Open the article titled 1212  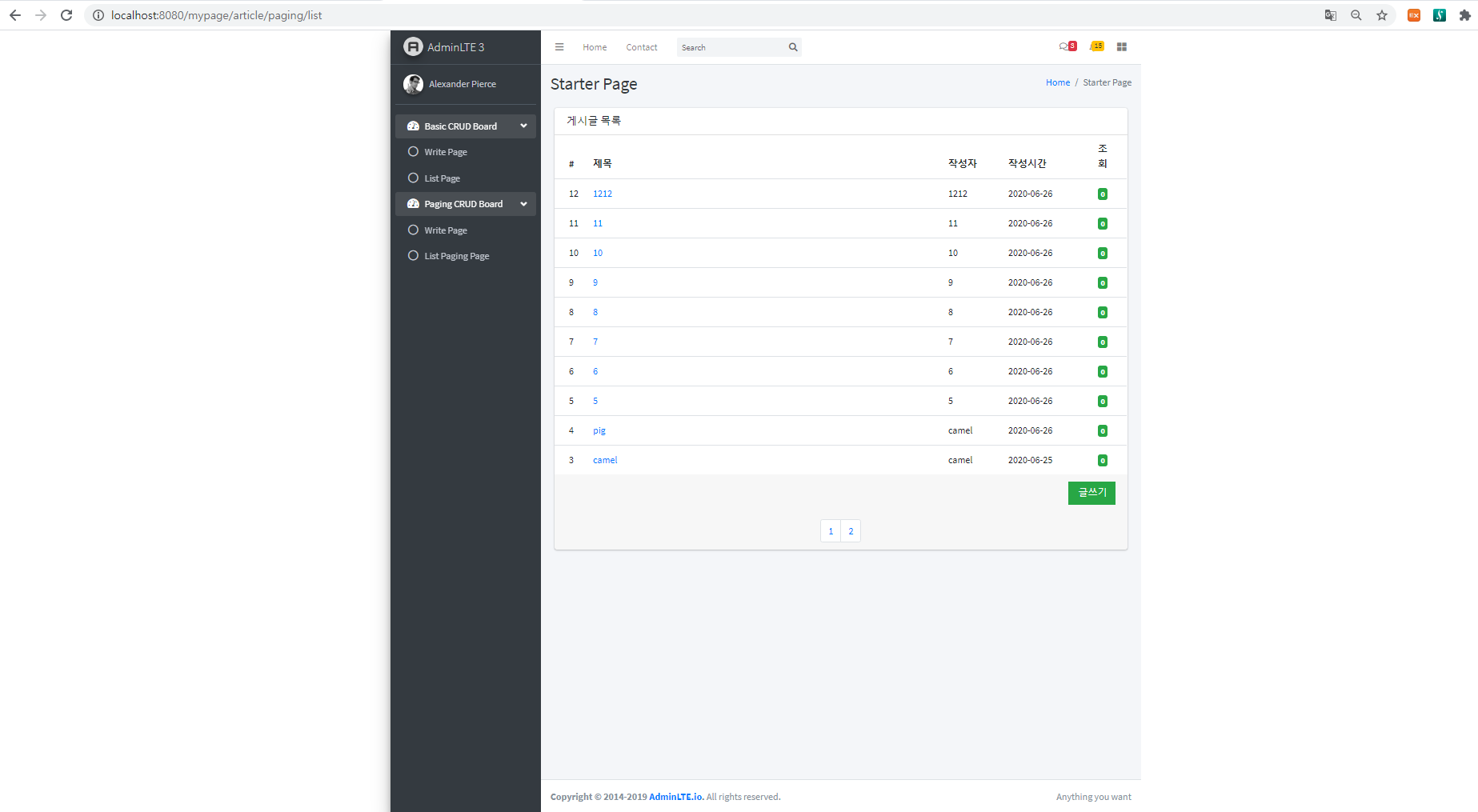pos(603,194)
